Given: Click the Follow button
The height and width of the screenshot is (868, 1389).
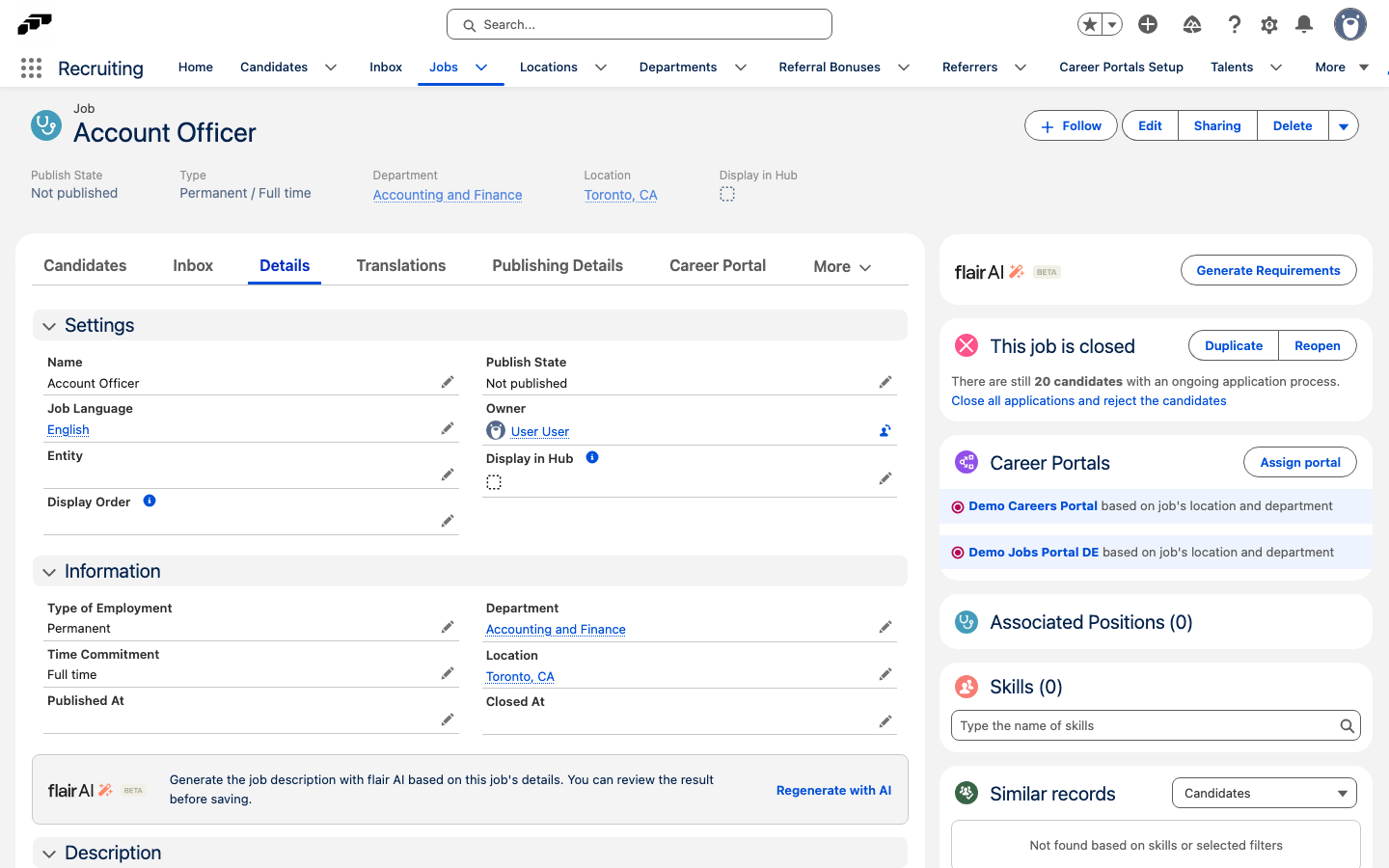Looking at the screenshot, I should pyautogui.click(x=1071, y=126).
